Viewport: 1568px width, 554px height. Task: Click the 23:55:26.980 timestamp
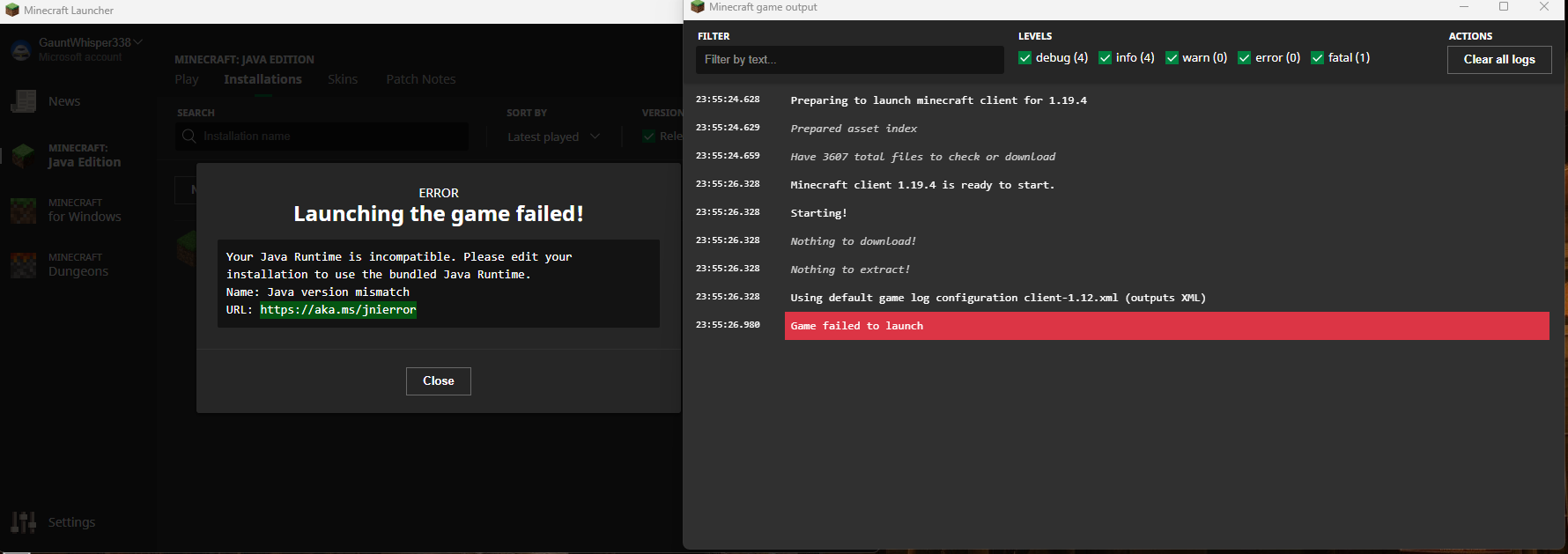pos(728,325)
